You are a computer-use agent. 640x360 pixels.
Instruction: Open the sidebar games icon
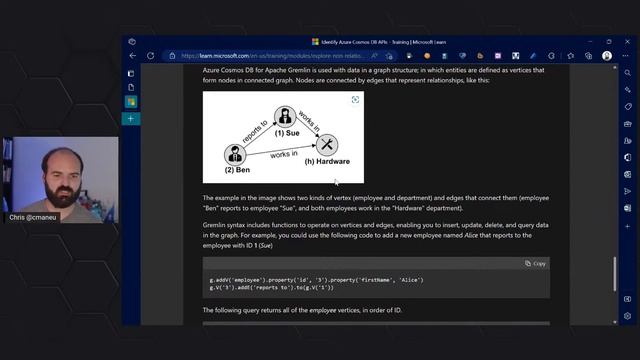click(x=628, y=141)
